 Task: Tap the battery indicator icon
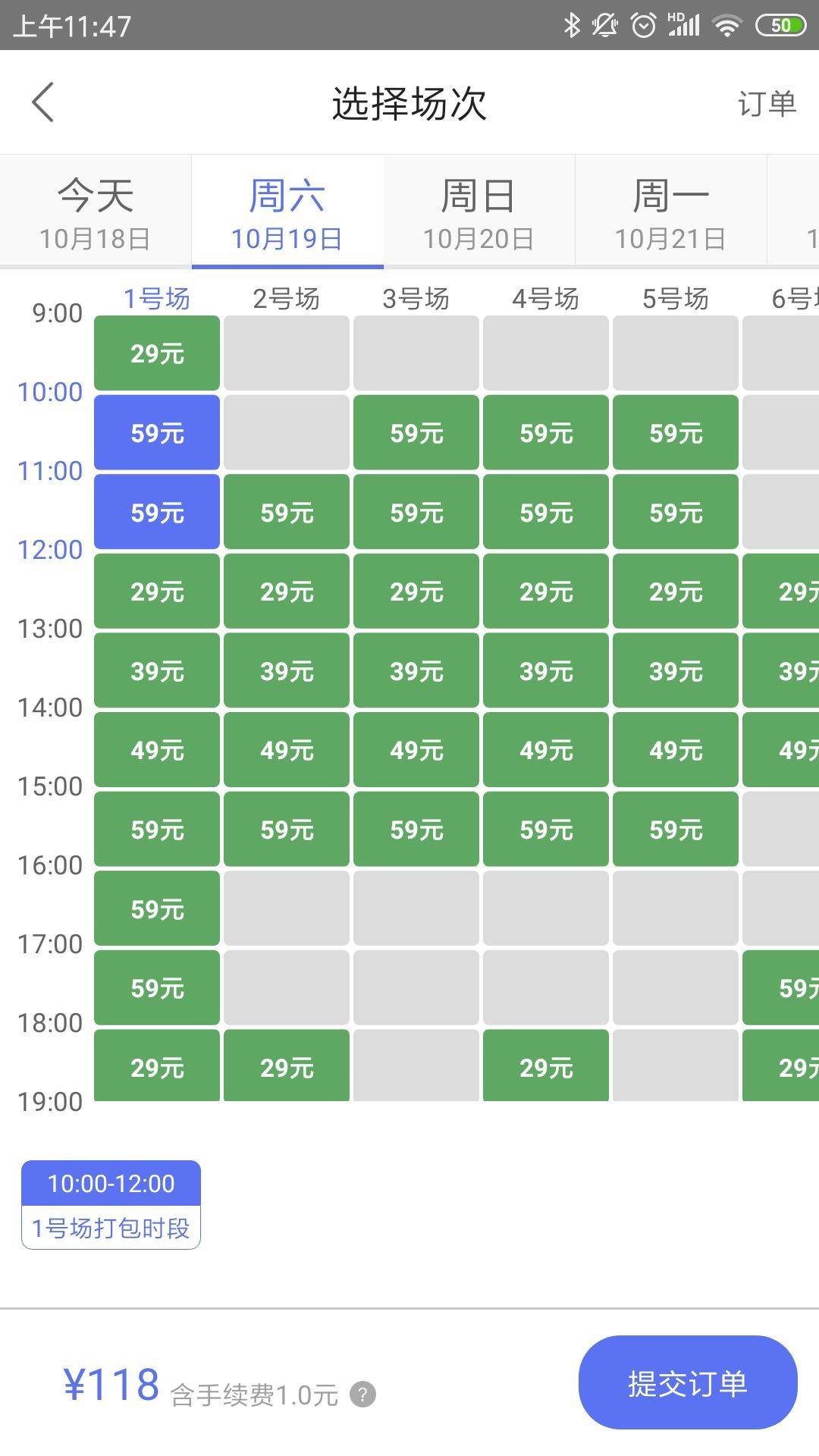click(x=780, y=26)
